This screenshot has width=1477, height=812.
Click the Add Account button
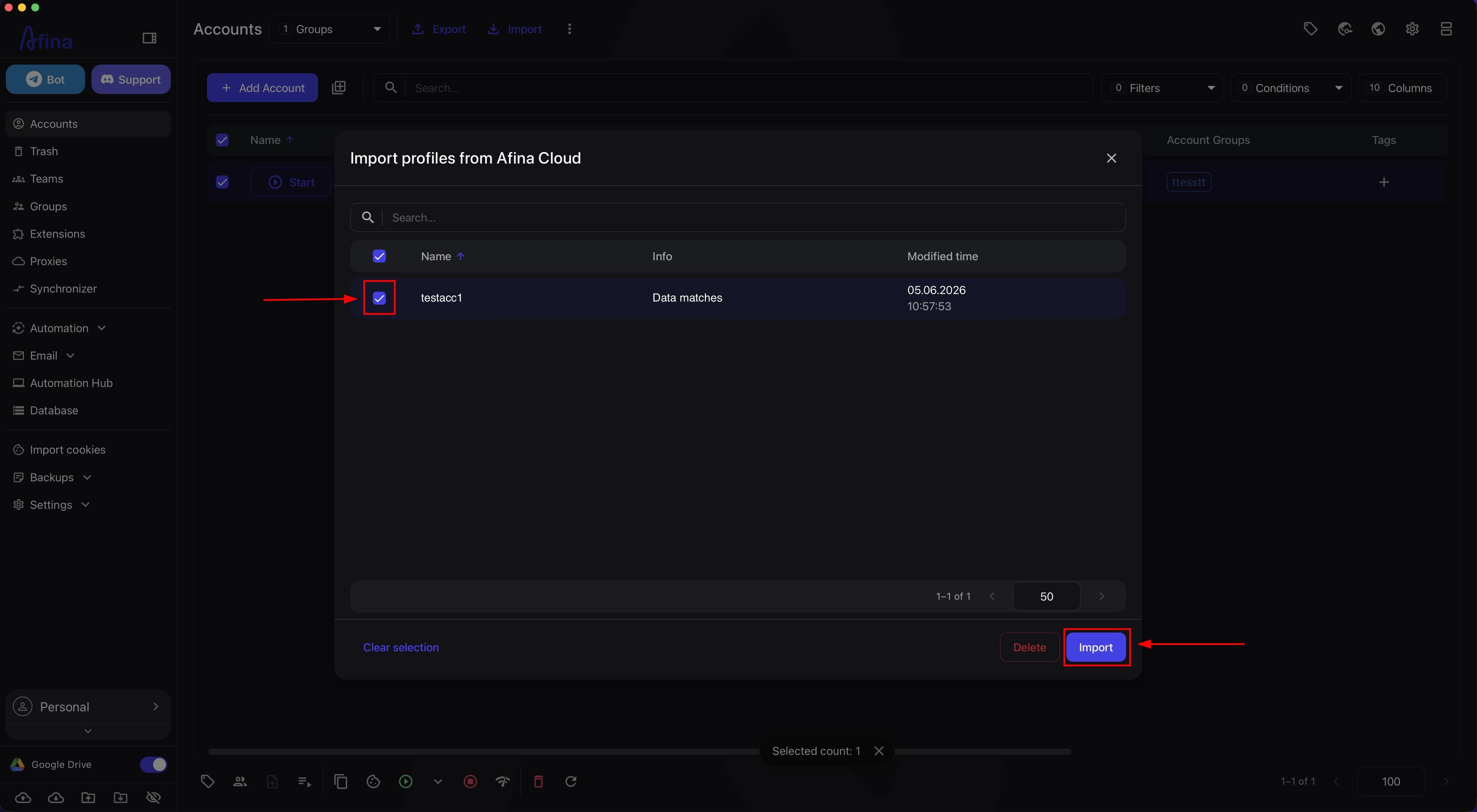click(262, 88)
